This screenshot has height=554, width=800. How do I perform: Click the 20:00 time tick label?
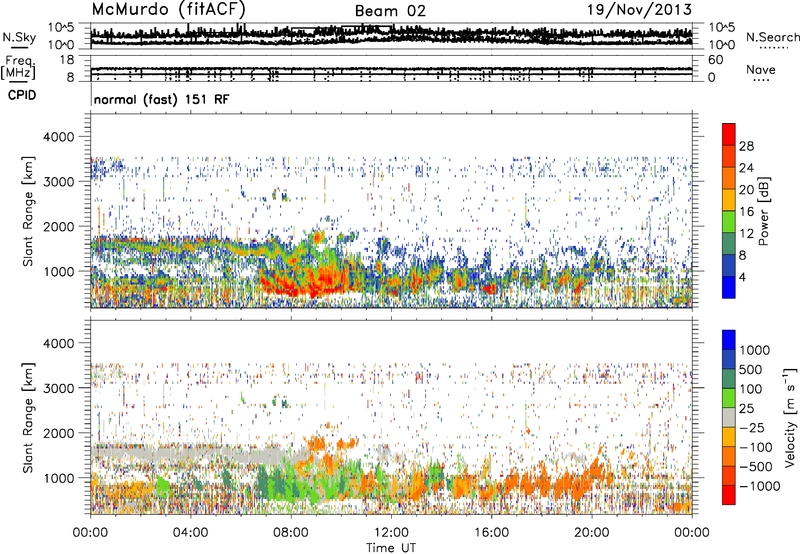(592, 533)
